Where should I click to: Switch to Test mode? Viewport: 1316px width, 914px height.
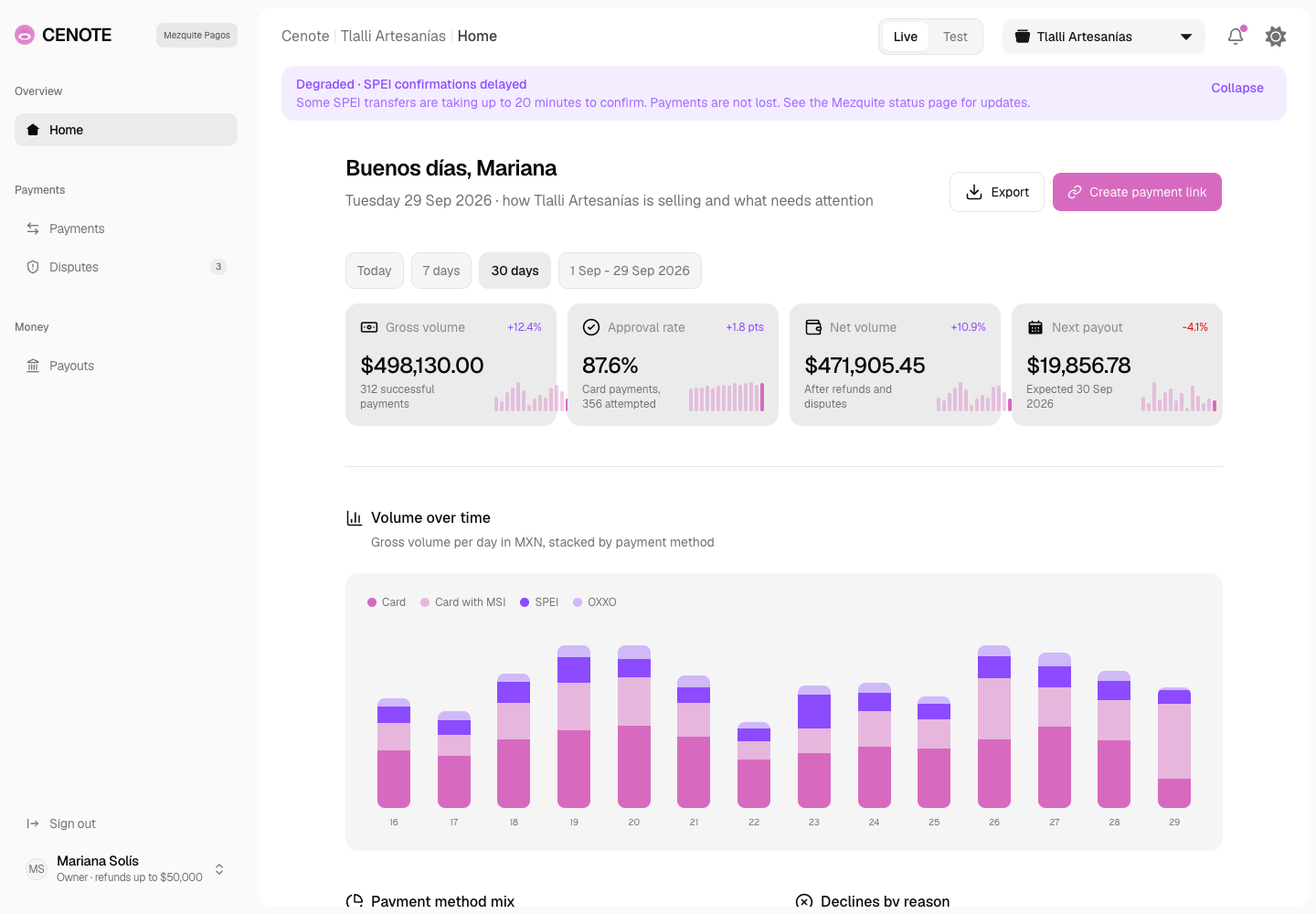pos(955,37)
